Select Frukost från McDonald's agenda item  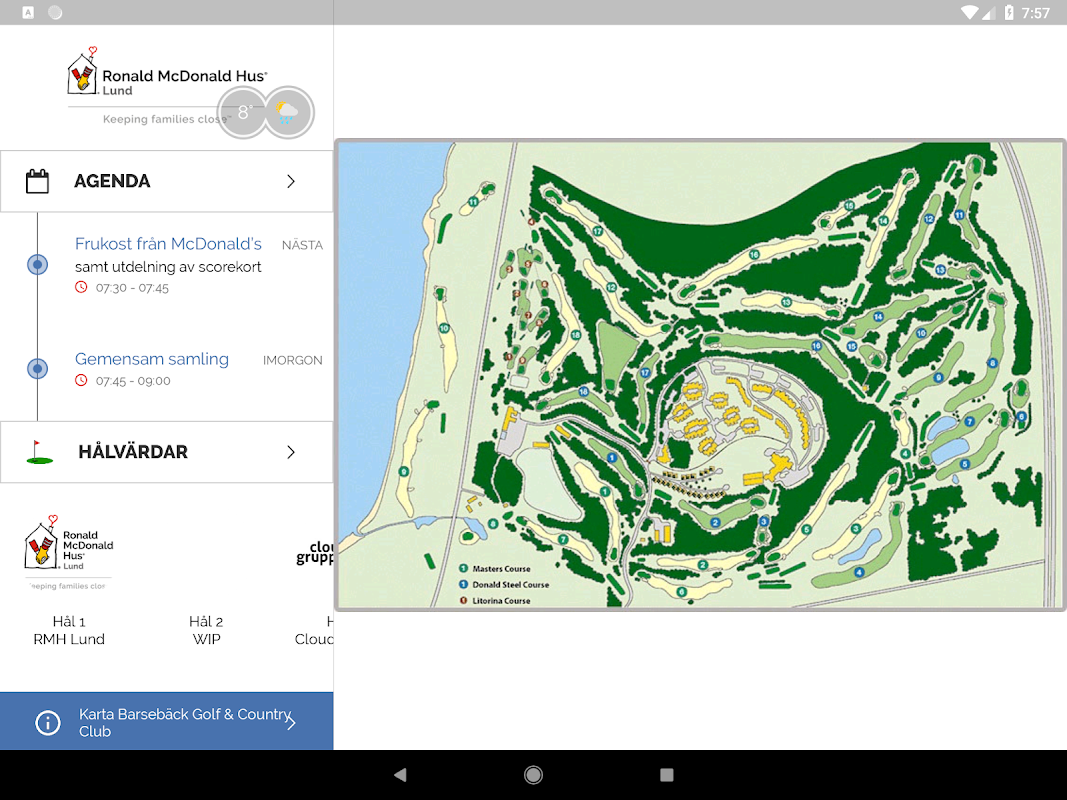[x=168, y=244]
